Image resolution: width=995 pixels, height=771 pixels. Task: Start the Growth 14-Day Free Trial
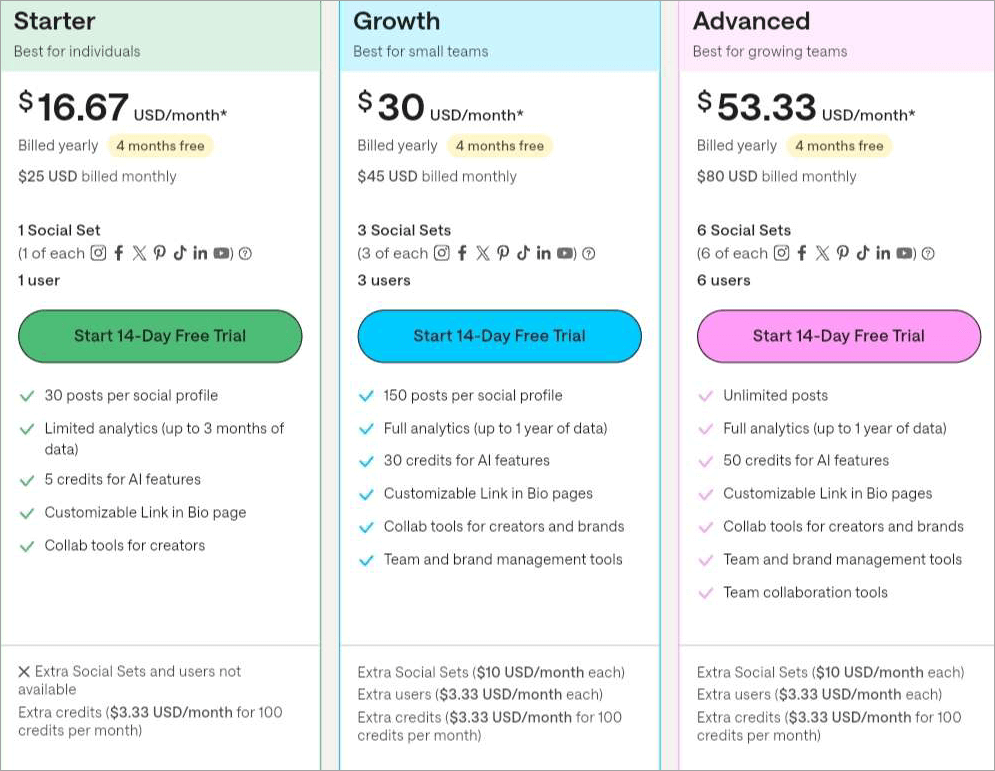[x=499, y=336]
